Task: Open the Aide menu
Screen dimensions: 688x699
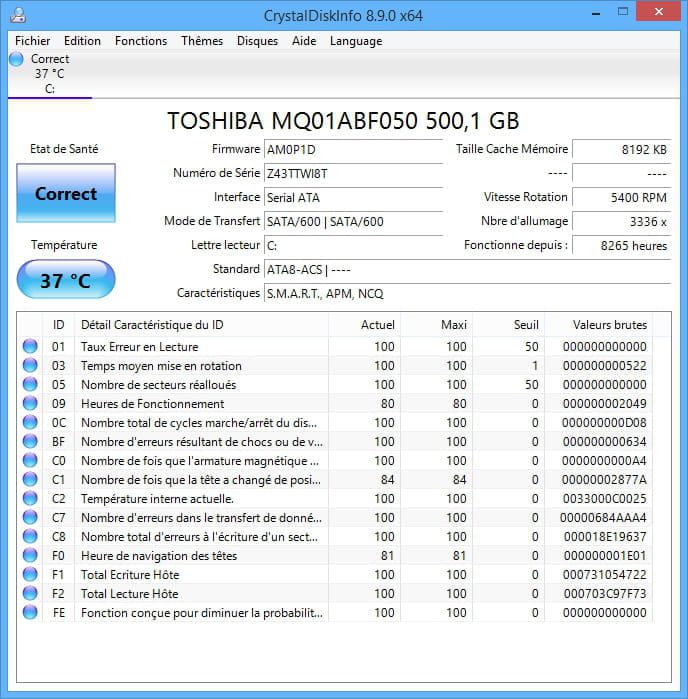Action: (304, 41)
